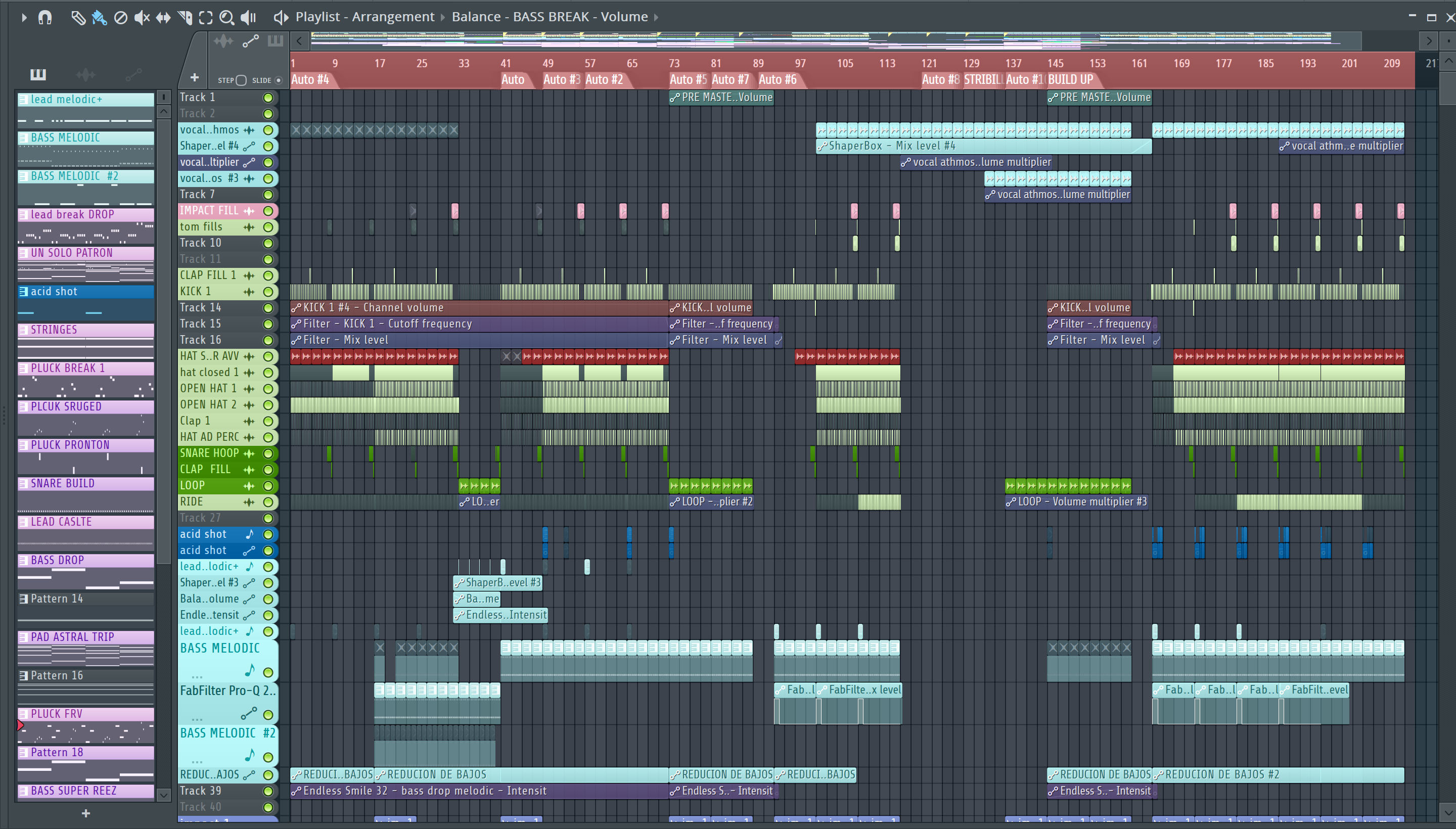Mute the SNARE HOOP track
Screen dimensions: 1456x829
click(x=267, y=453)
